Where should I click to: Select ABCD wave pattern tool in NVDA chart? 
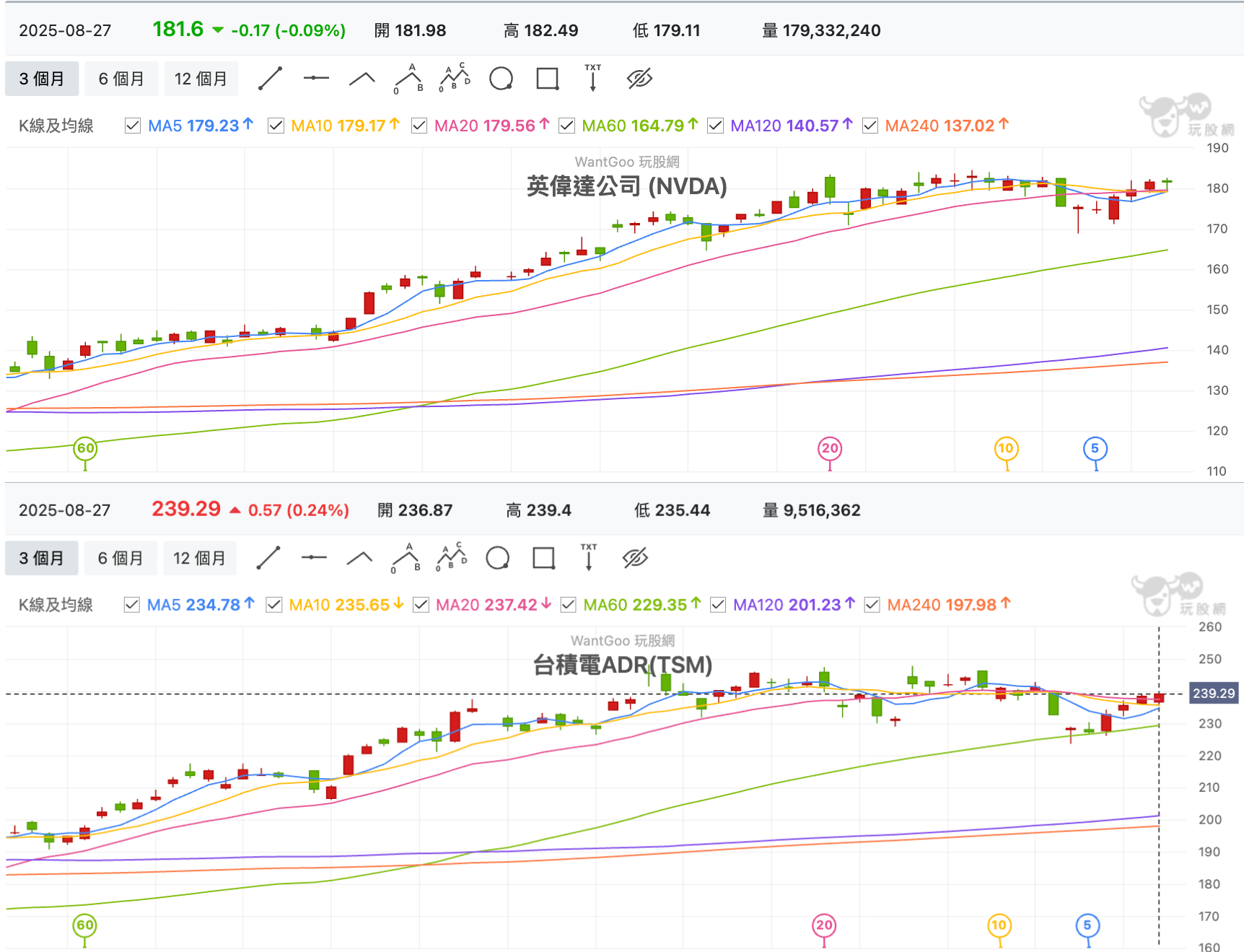click(x=455, y=78)
